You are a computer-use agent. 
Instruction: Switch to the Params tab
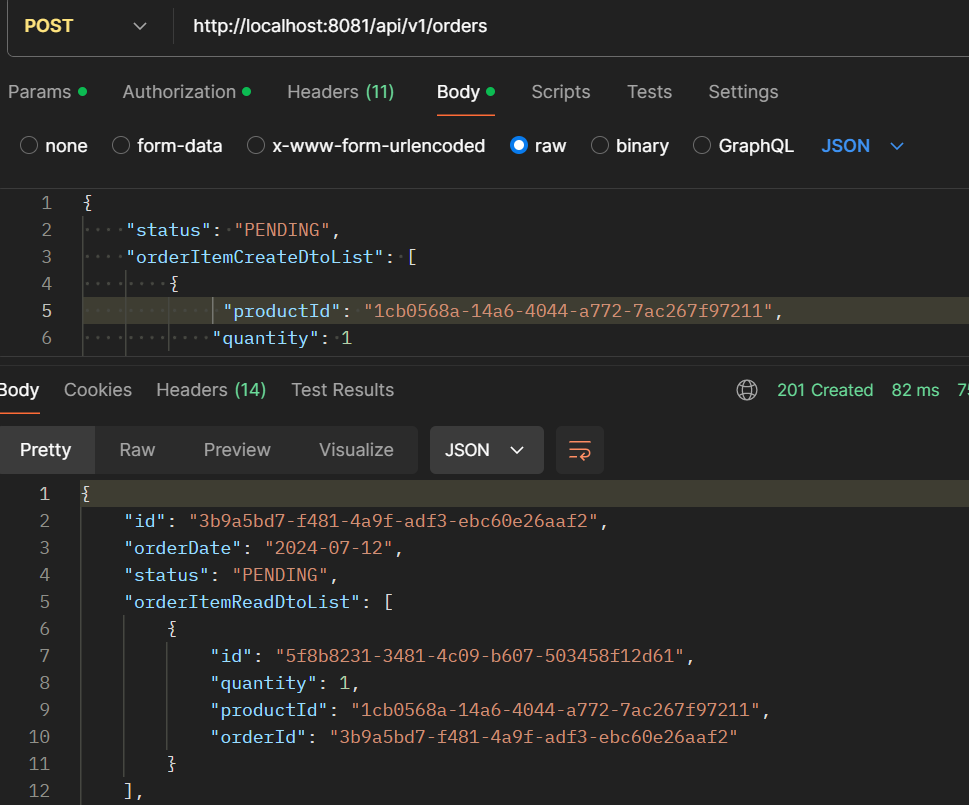pyautogui.click(x=48, y=92)
